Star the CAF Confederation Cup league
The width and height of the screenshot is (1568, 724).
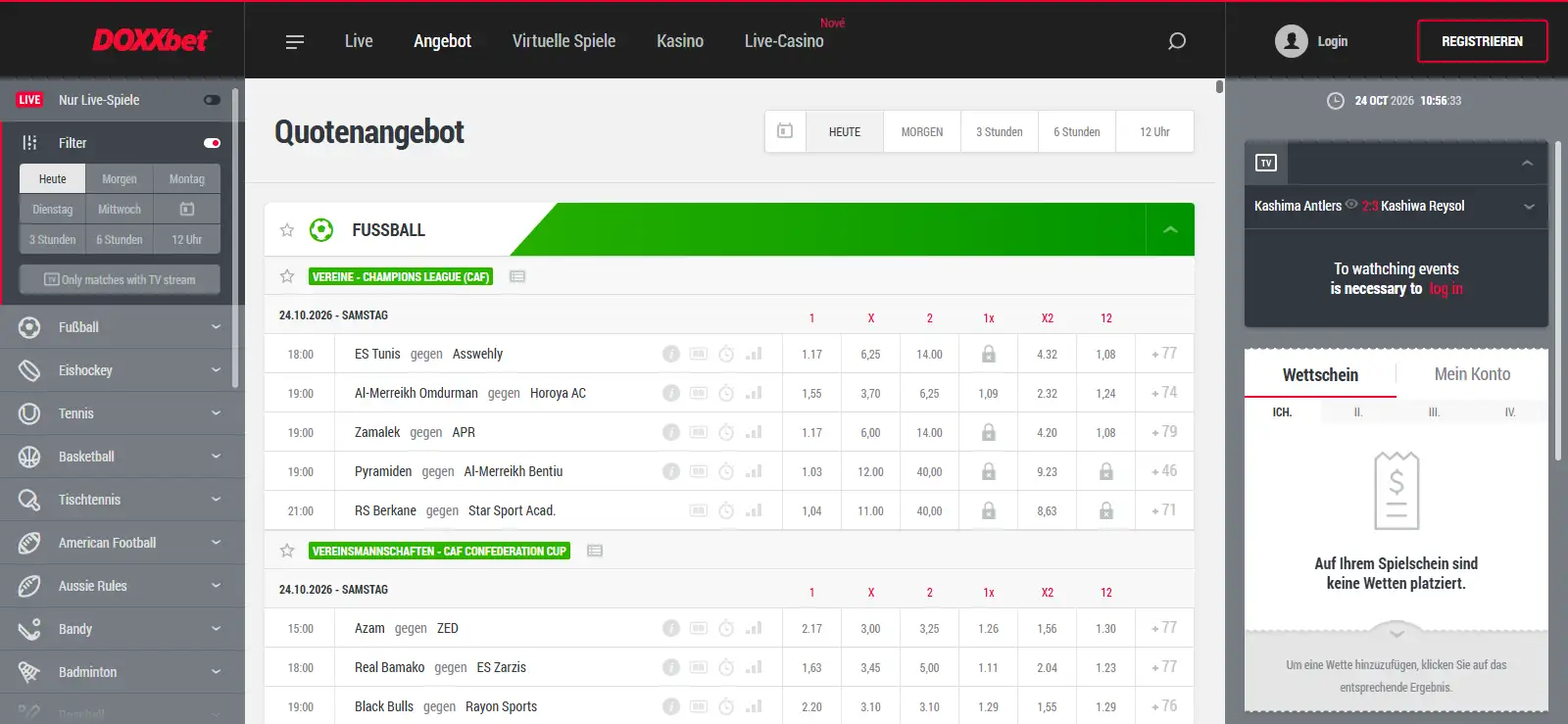(287, 551)
